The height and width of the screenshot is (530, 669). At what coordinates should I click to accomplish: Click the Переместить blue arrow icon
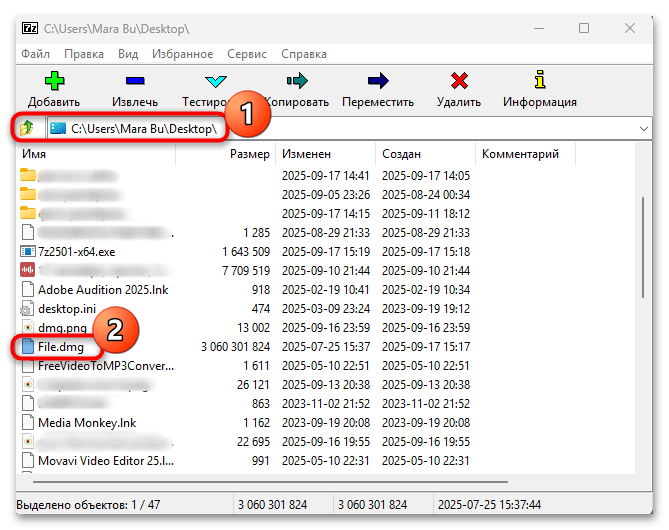[x=378, y=81]
